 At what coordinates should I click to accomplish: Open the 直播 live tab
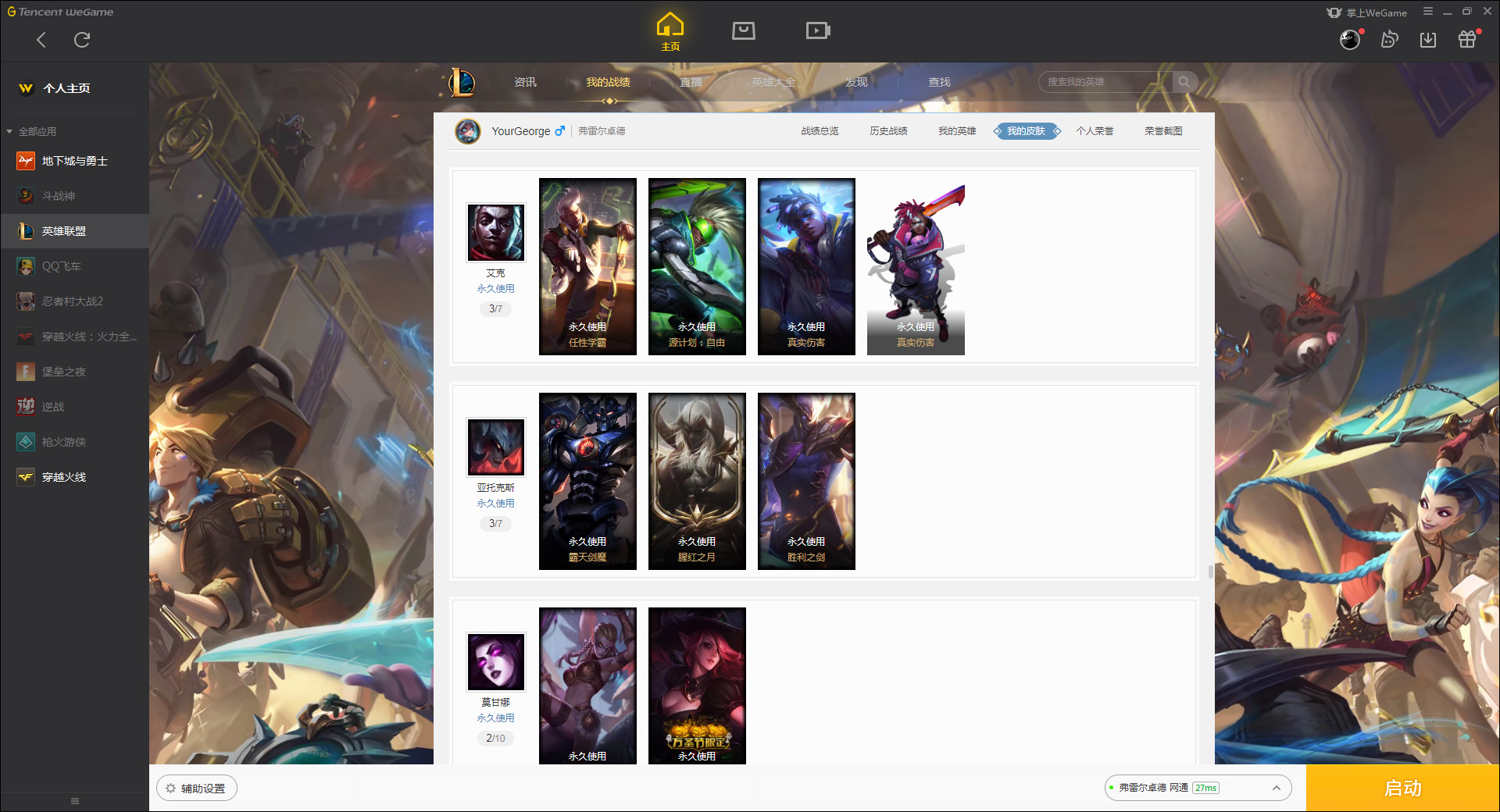tap(691, 82)
